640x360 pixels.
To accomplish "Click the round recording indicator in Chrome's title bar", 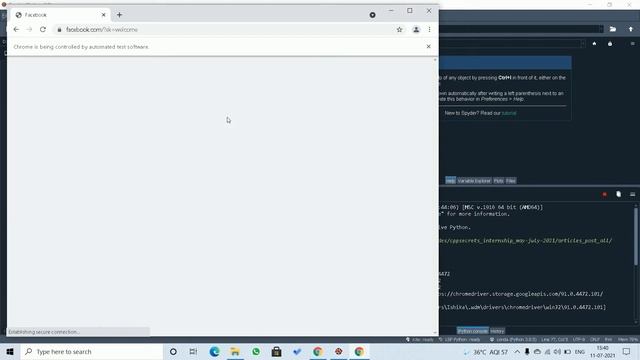I will tap(372, 15).
